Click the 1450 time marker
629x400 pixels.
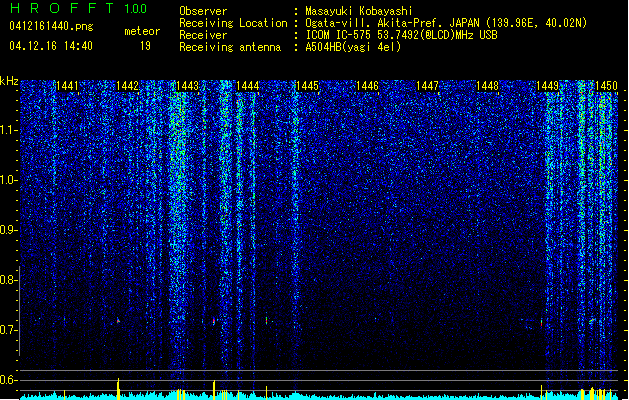(x=606, y=86)
